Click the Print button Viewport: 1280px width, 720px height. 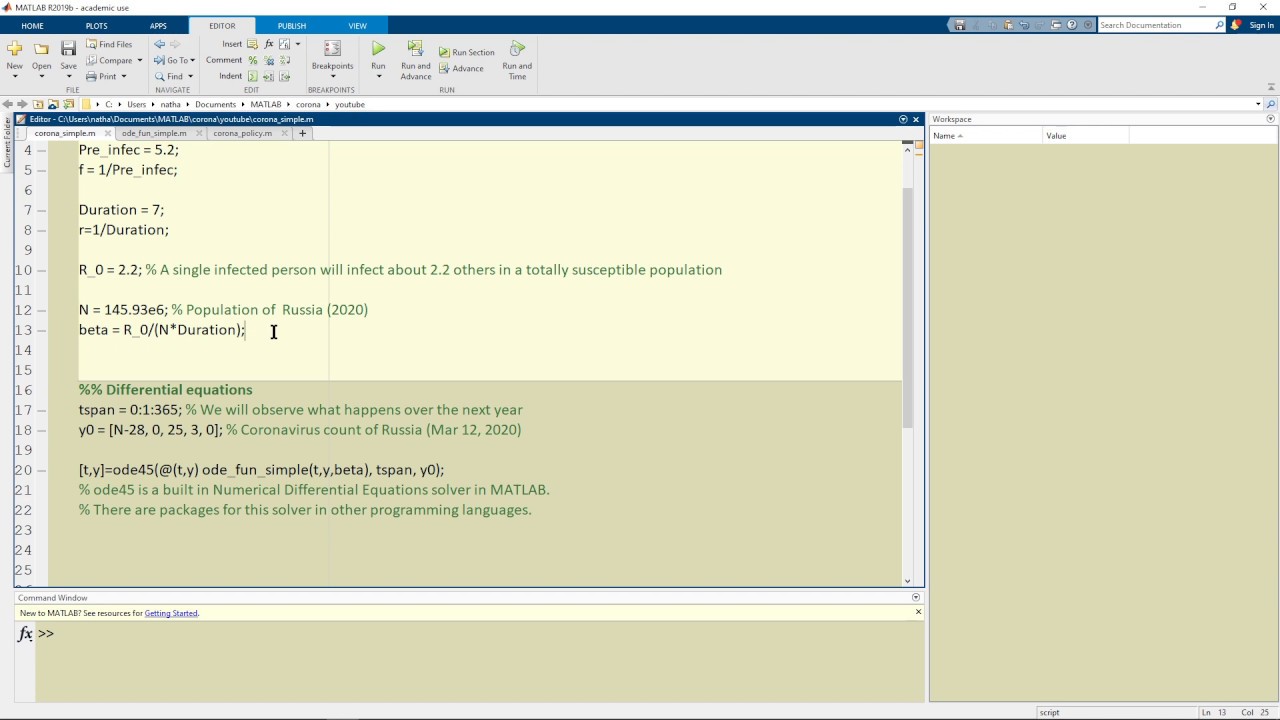click(x=101, y=76)
